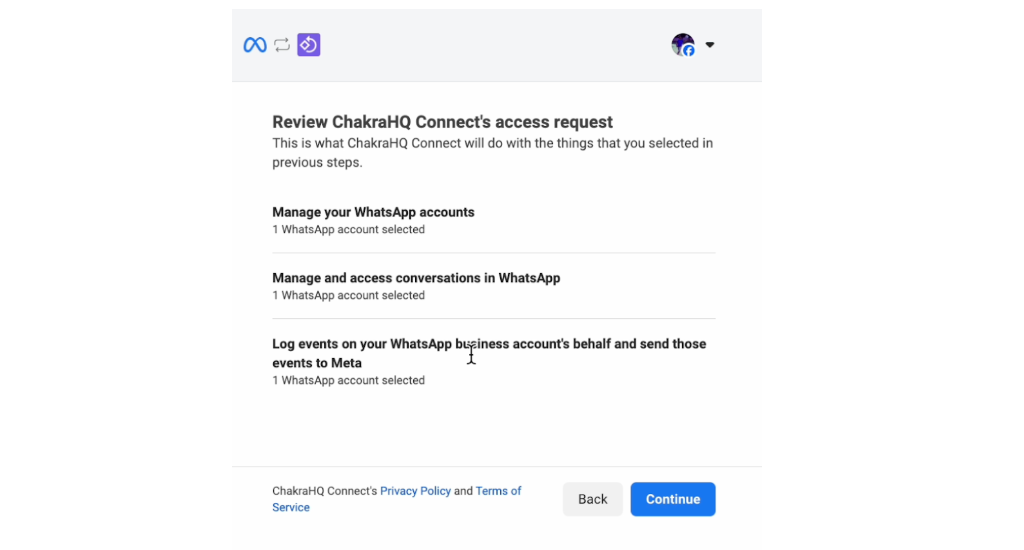Image resolution: width=1024 pixels, height=550 pixels.
Task: Click the description text about previous steps
Action: pos(492,152)
